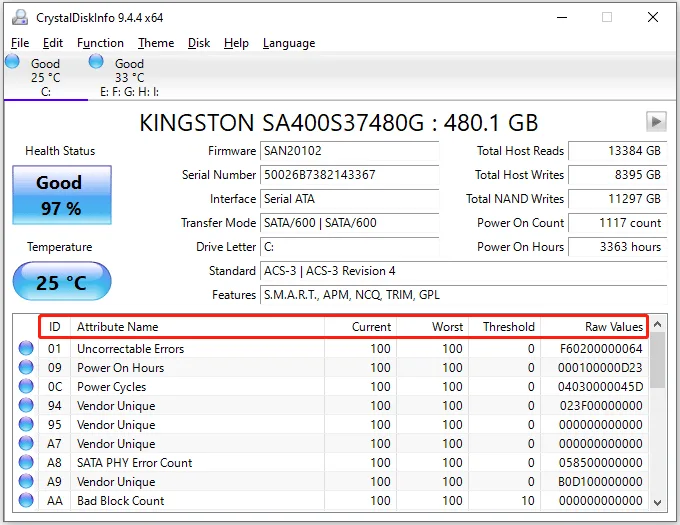Click the scroll down arrow of attribute list
This screenshot has width=680, height=525.
658,502
